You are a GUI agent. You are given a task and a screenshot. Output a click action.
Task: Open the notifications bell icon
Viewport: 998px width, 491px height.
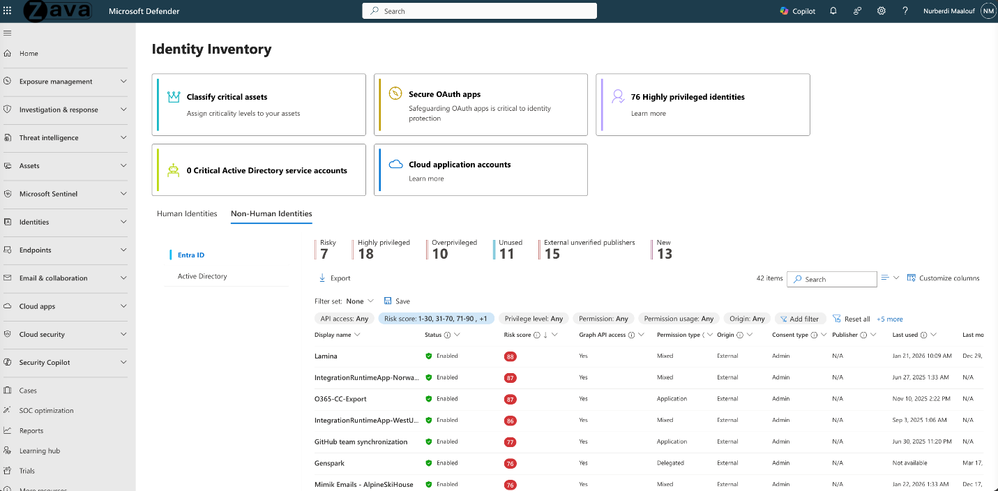click(833, 11)
